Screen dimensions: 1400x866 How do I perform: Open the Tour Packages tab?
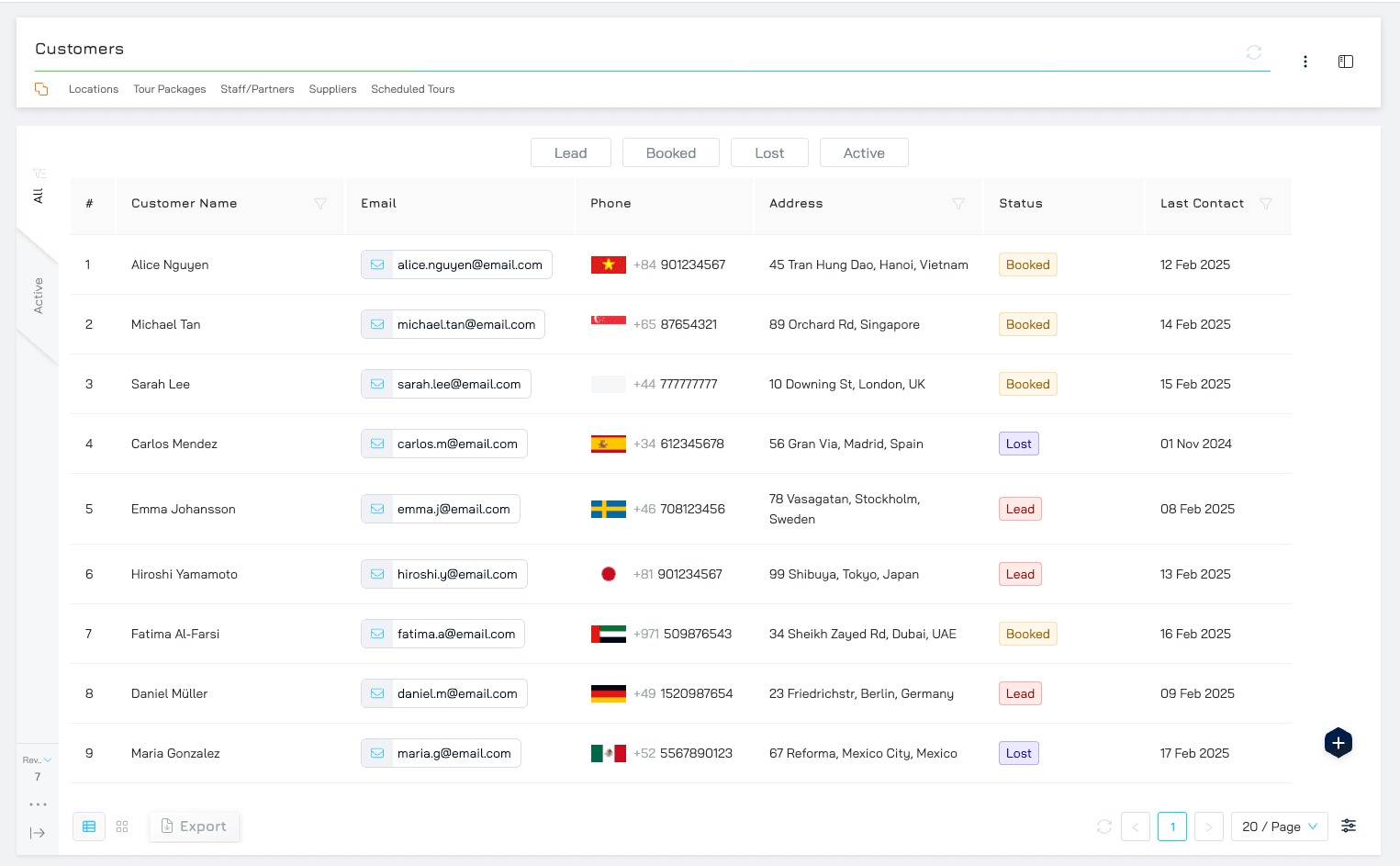[x=169, y=89]
